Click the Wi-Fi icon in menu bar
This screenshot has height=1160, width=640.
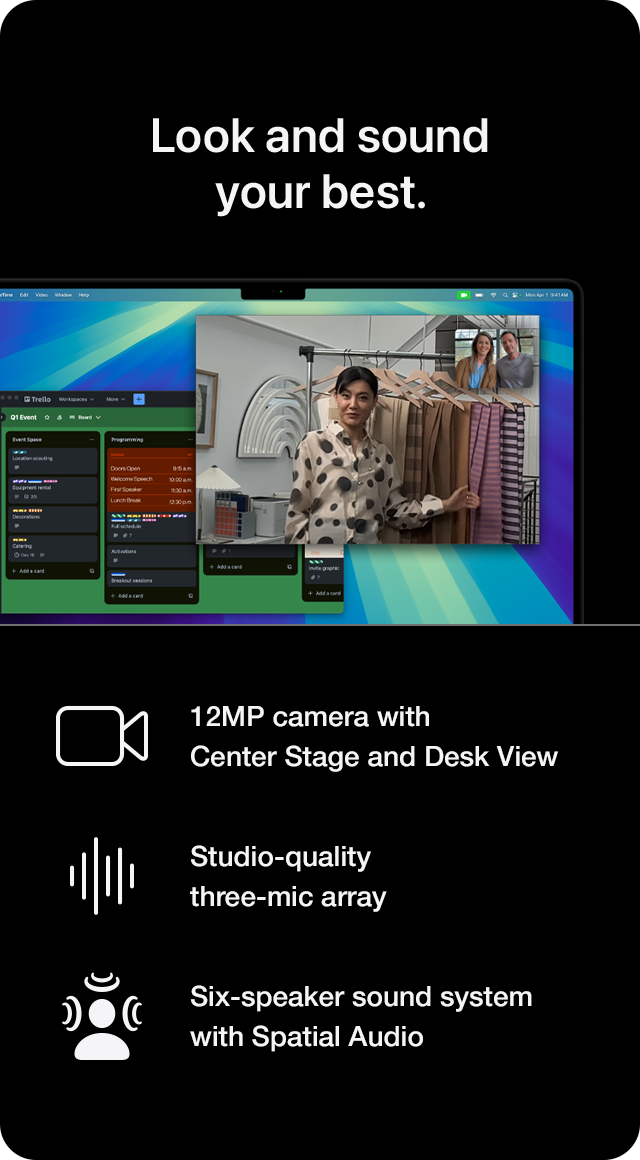click(x=493, y=295)
